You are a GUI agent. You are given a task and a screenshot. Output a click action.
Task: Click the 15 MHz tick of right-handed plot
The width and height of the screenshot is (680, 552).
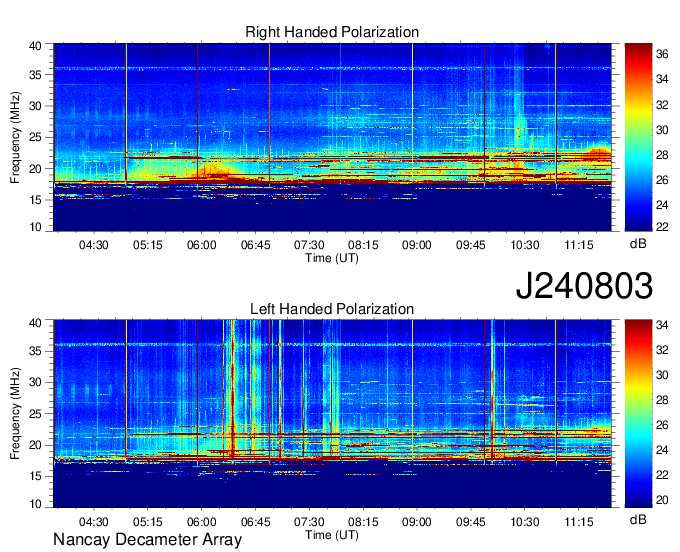[35, 200]
